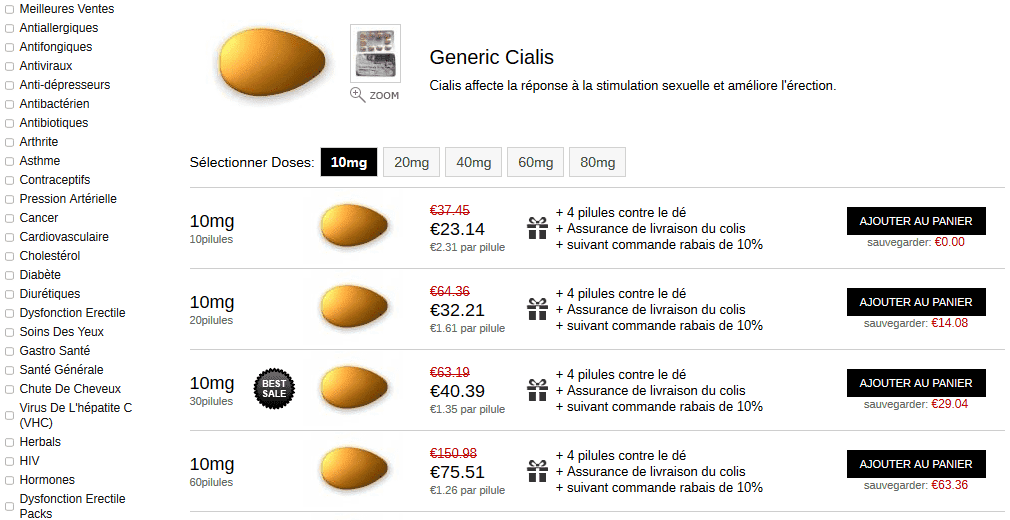Viewport: 1010px width, 520px height.
Task: Select the 40mg dose tab
Action: [x=473, y=162]
